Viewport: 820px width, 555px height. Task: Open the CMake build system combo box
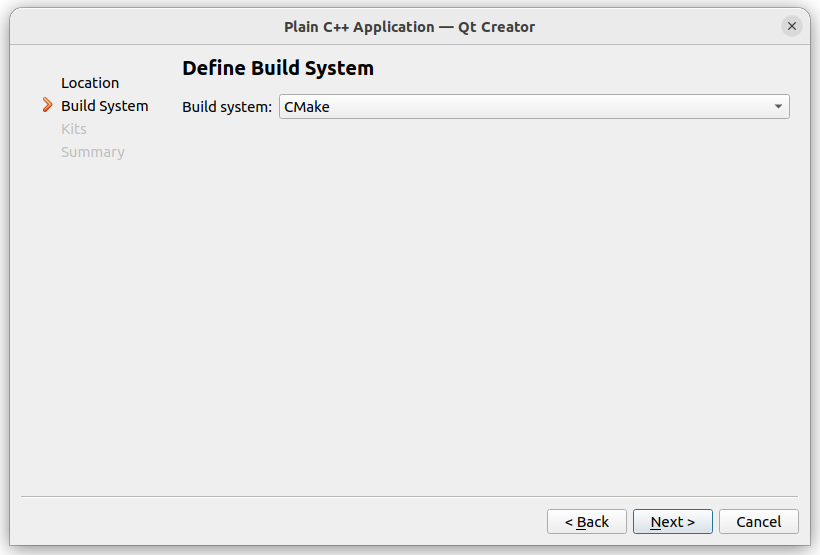534,107
